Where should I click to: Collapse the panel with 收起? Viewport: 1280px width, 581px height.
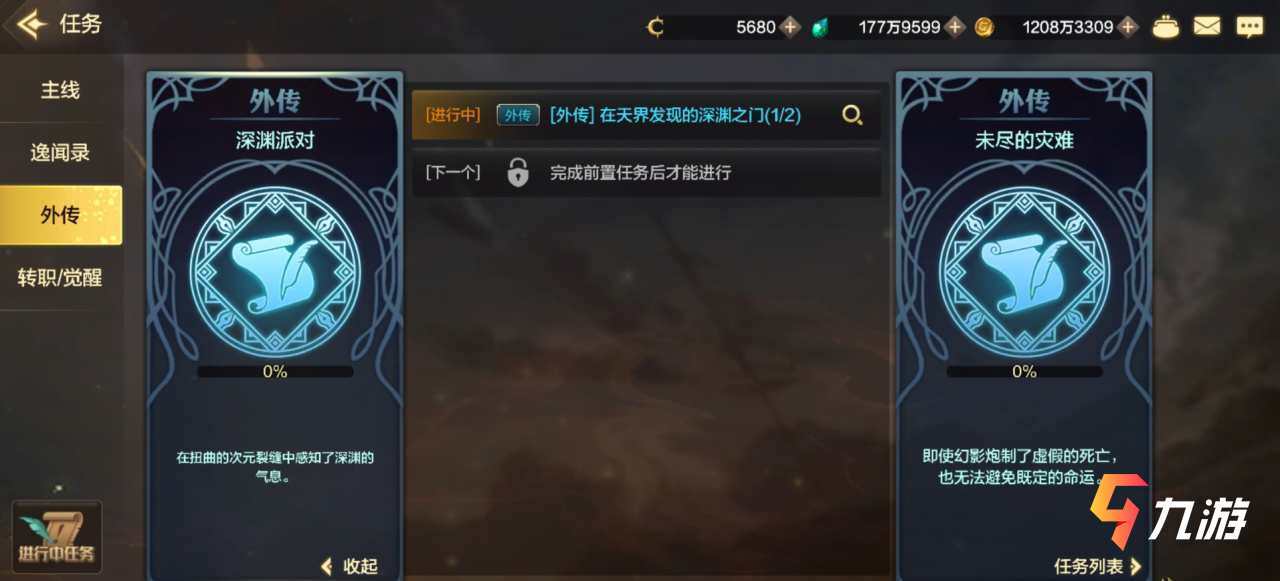349,566
